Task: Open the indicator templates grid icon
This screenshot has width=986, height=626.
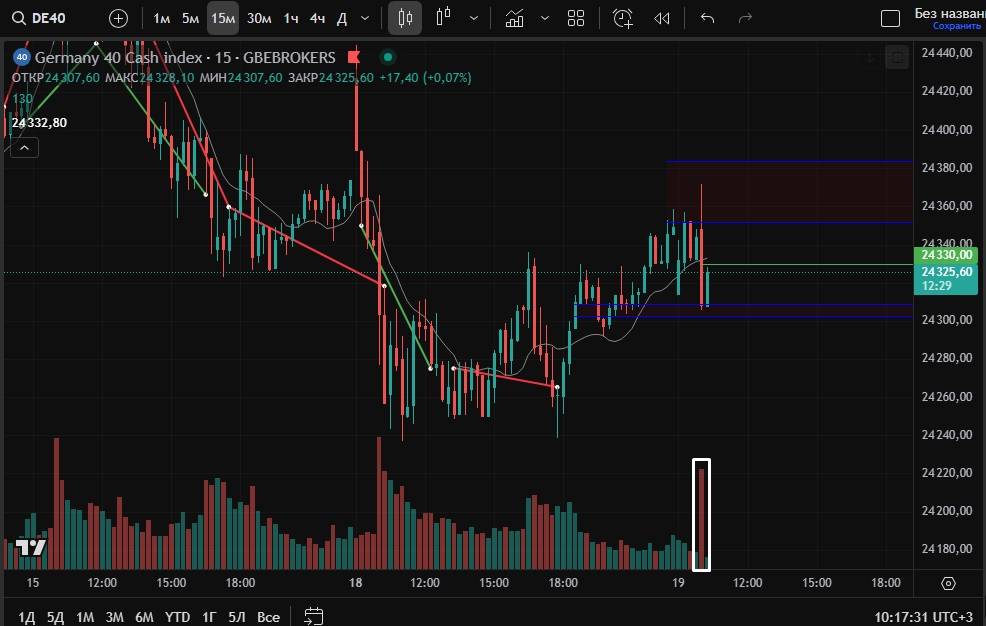Action: pyautogui.click(x=576, y=18)
